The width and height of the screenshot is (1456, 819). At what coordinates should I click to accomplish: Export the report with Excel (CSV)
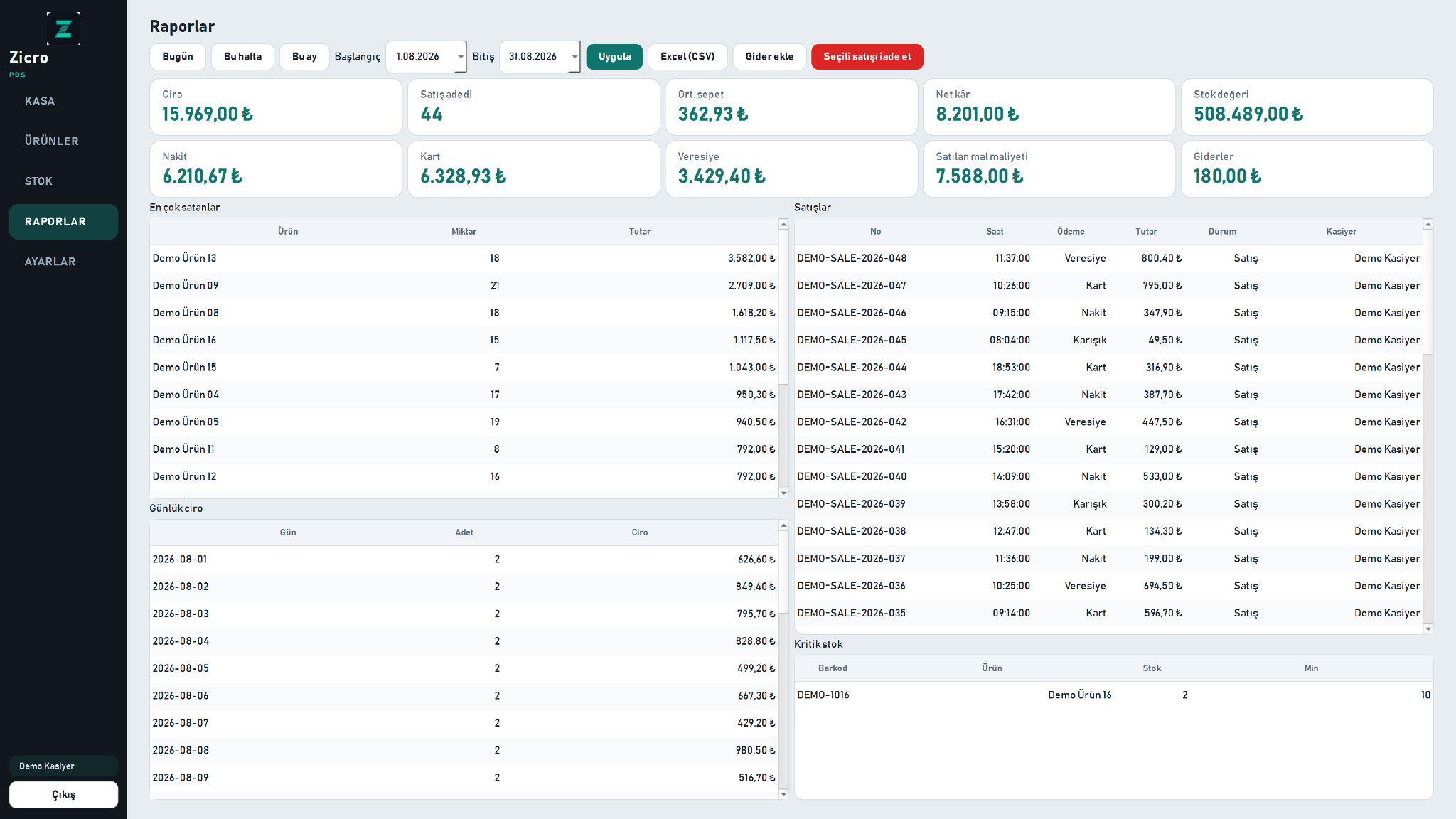(687, 57)
